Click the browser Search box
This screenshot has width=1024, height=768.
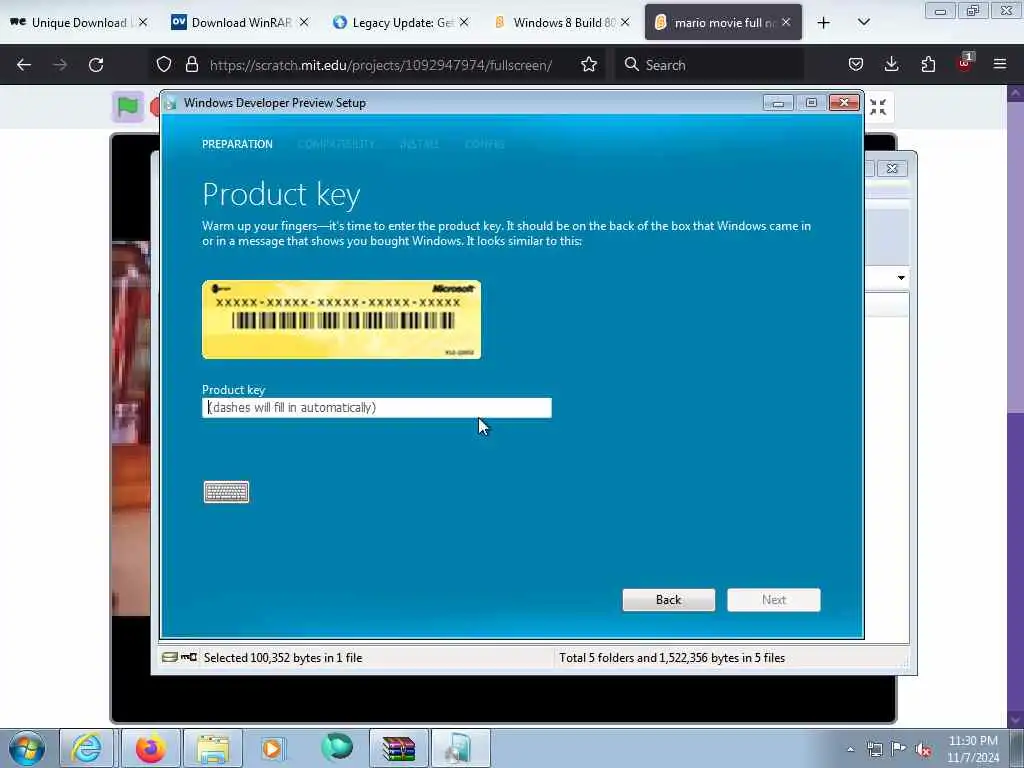[x=709, y=65]
